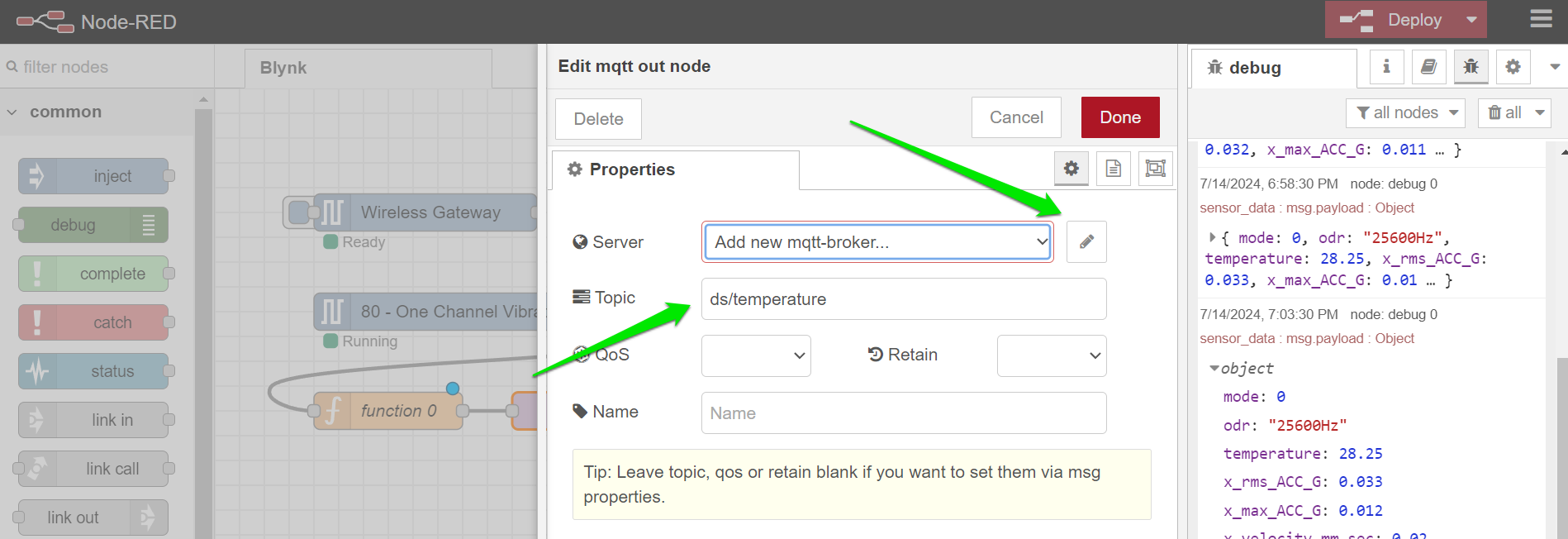Click the filter nodes search field
Image resolution: width=1568 pixels, height=539 pixels.
[x=107, y=67]
